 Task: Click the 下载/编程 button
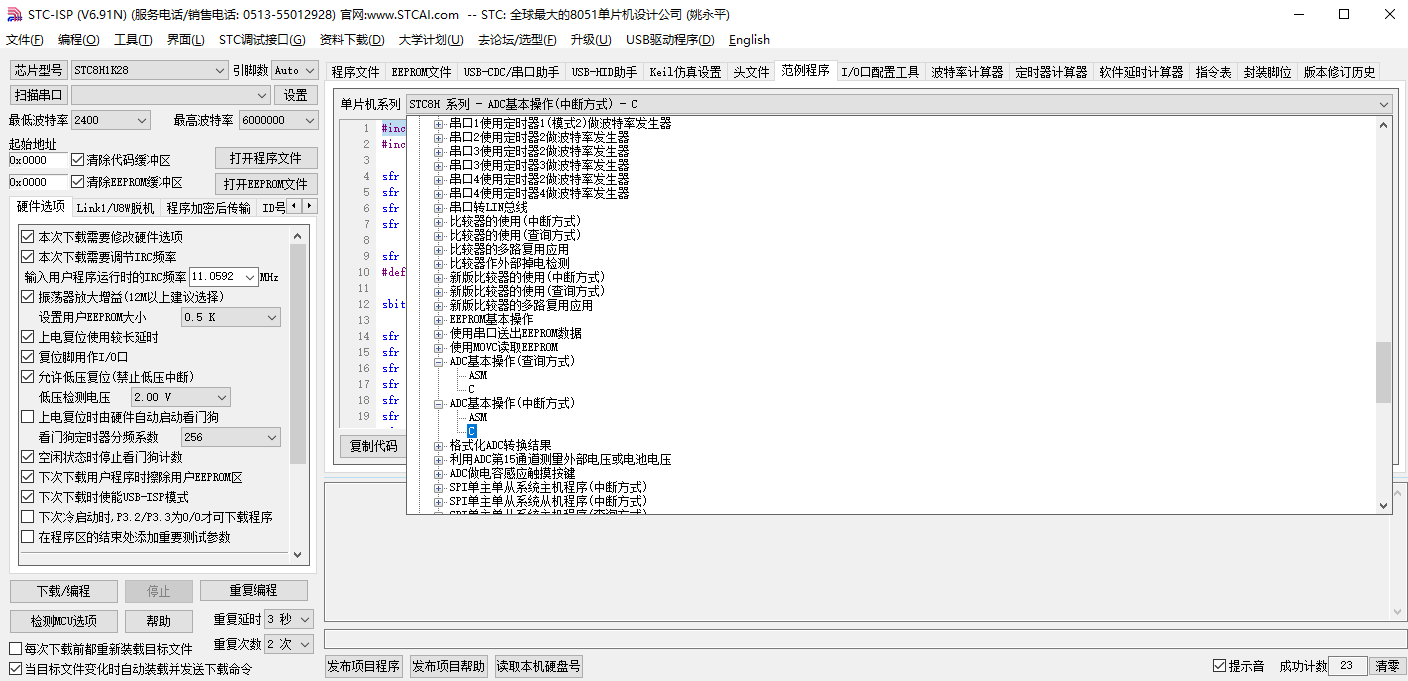pyautogui.click(x=64, y=591)
